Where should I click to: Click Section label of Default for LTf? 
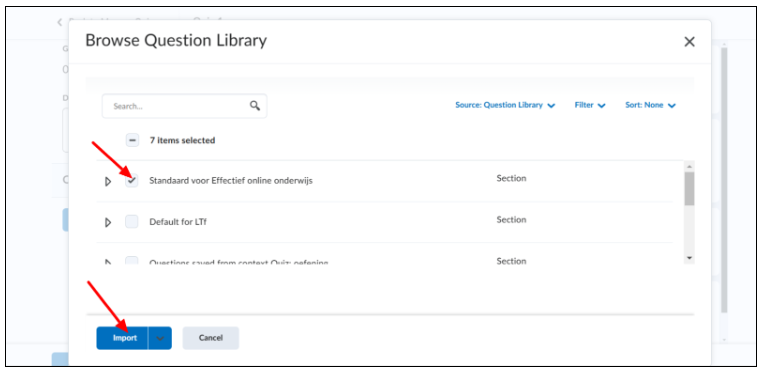(511, 220)
